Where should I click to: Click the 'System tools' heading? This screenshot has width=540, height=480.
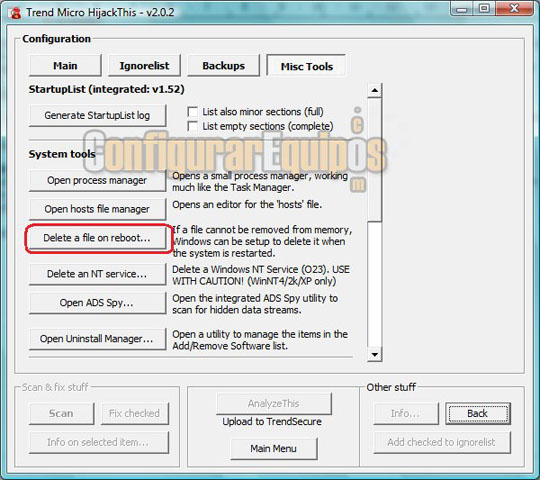point(62,154)
